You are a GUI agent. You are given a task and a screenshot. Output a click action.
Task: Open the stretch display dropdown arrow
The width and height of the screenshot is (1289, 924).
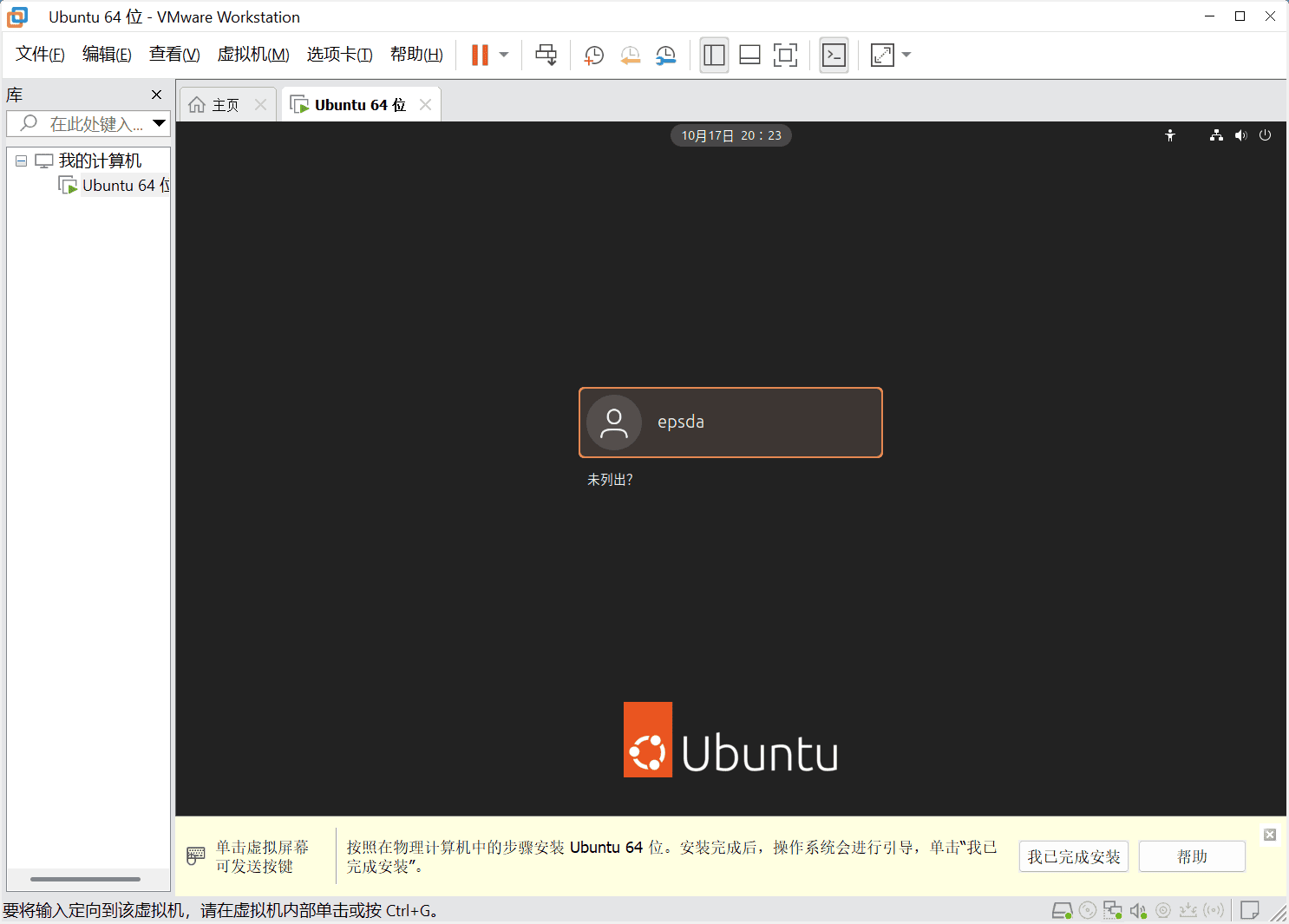coord(906,55)
